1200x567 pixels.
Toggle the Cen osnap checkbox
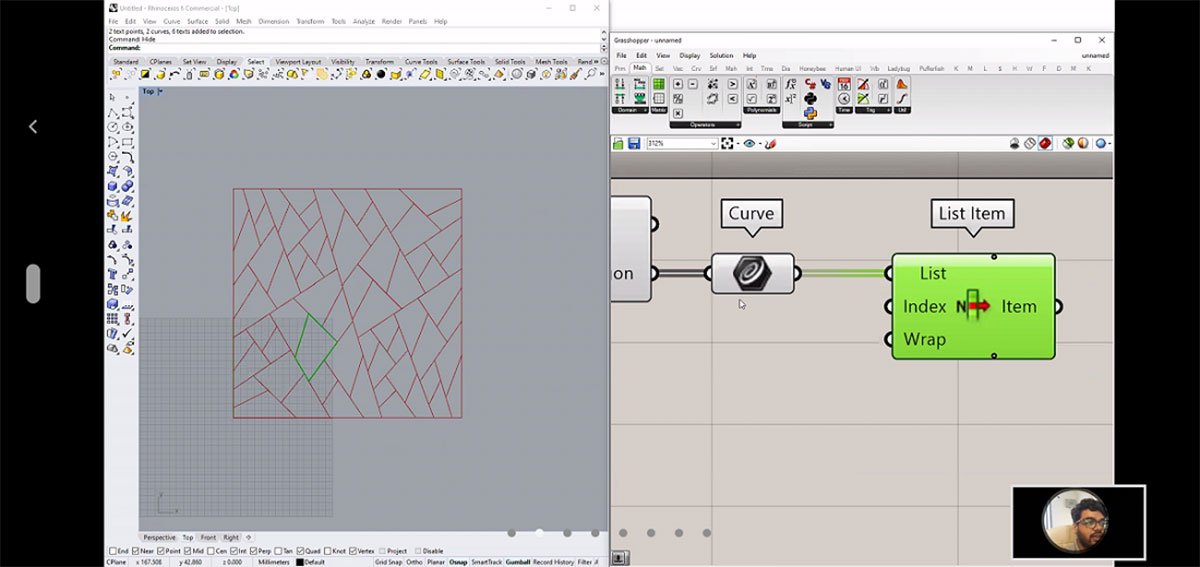pyautogui.click(x=213, y=551)
